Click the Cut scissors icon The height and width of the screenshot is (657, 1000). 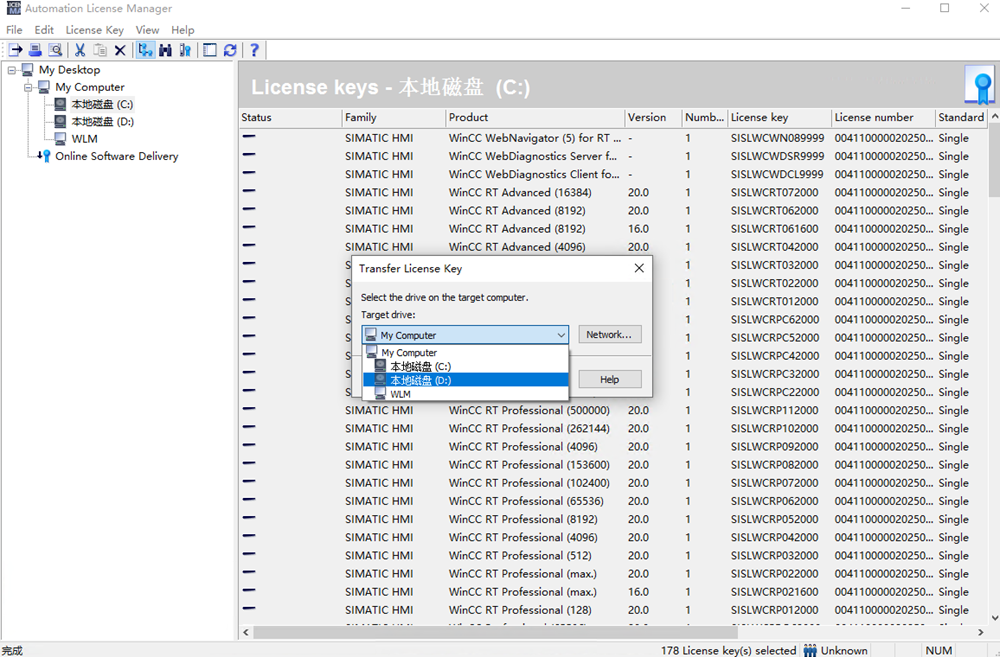(x=80, y=50)
